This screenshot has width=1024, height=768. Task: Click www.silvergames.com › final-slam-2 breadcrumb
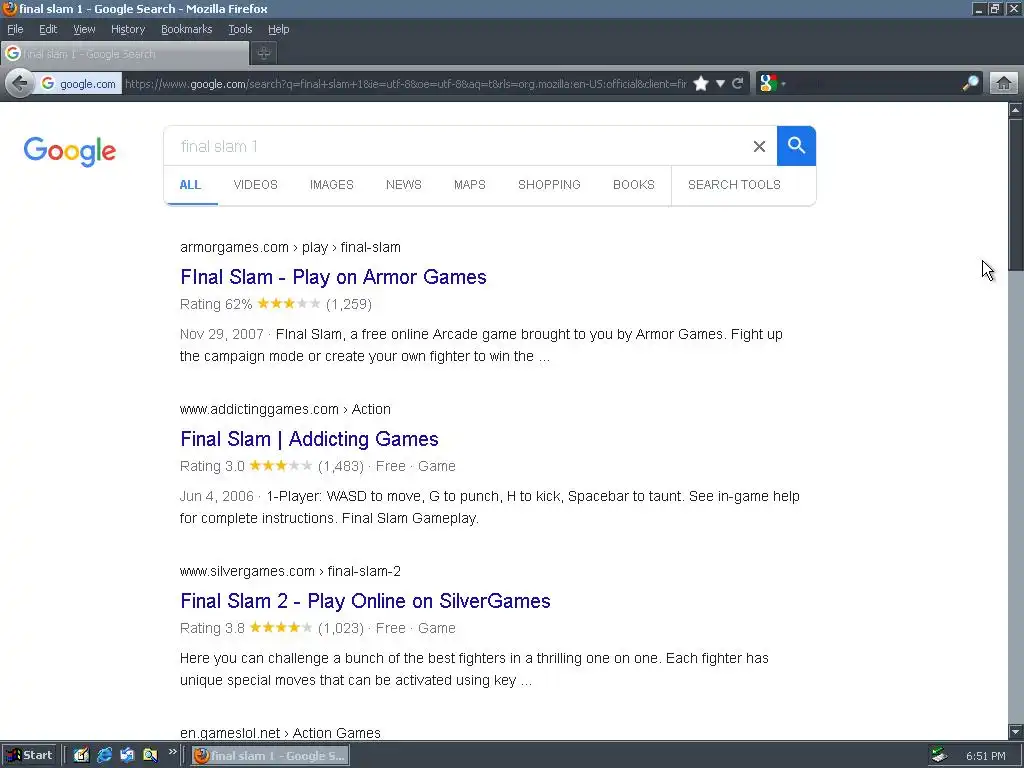coord(290,571)
